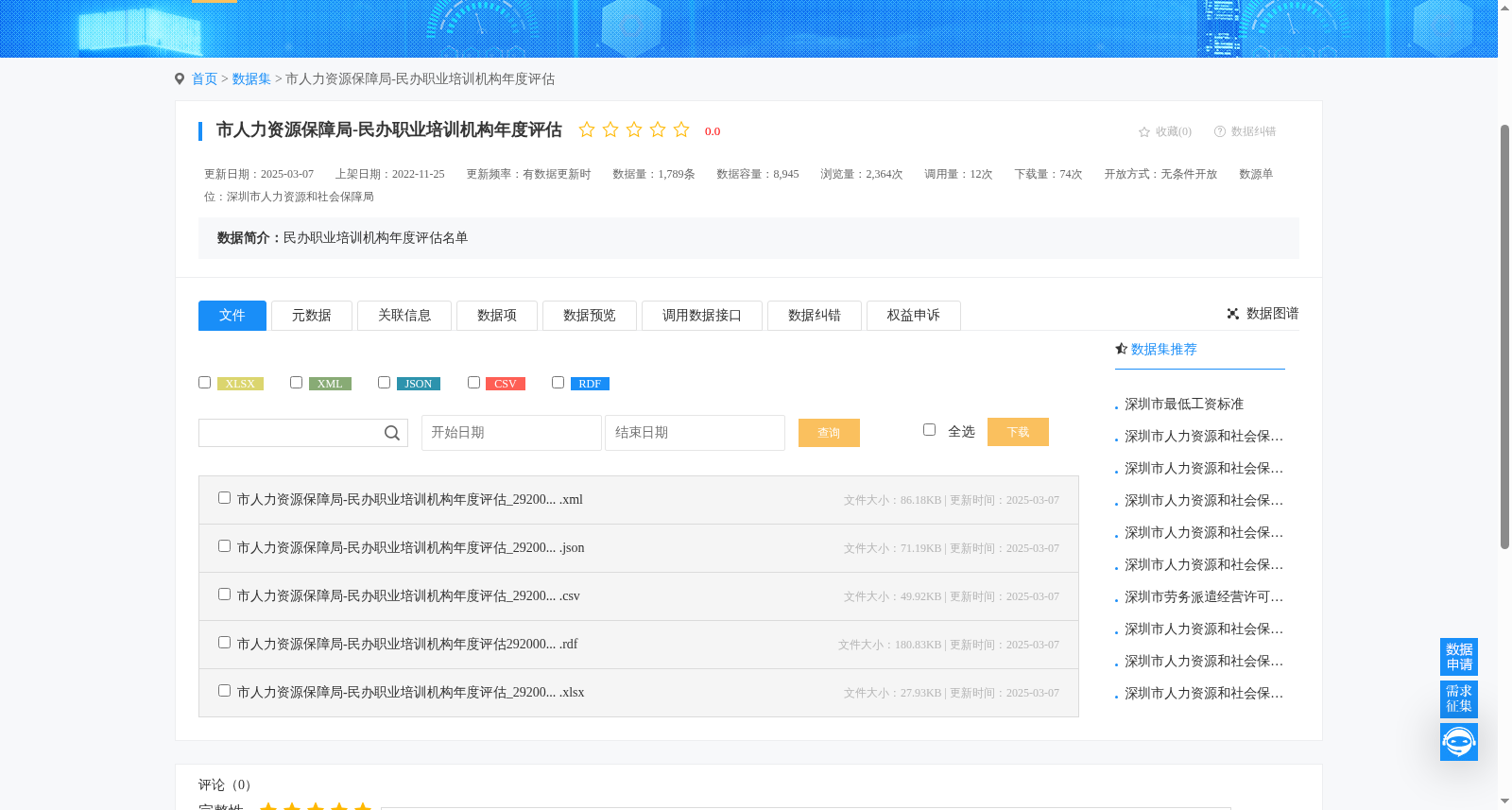
Task: Select the .xlsx file checkbox
Action: [224, 690]
